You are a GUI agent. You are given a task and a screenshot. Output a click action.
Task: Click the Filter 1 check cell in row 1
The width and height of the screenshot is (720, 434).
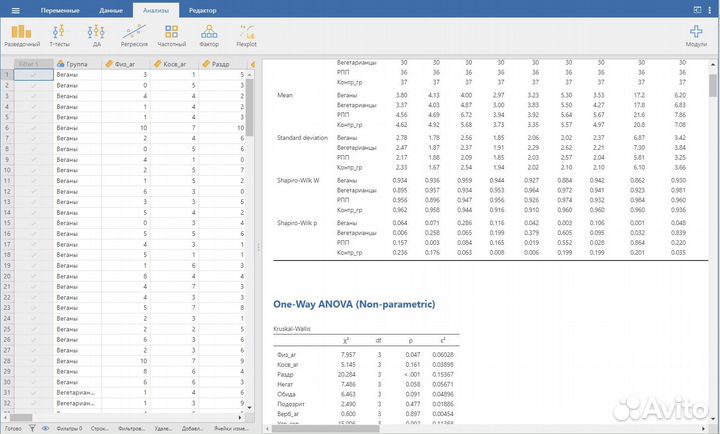[x=34, y=74]
